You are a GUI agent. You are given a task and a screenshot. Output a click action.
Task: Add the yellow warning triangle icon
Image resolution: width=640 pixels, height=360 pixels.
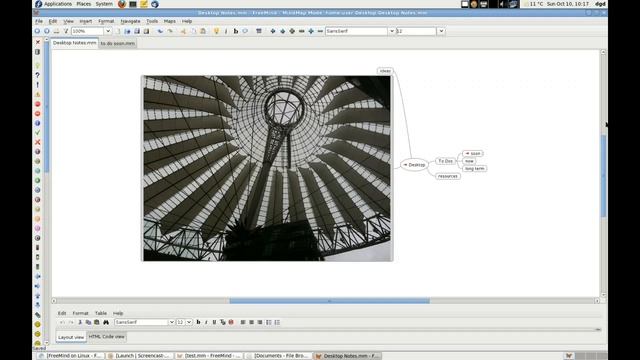38,94
